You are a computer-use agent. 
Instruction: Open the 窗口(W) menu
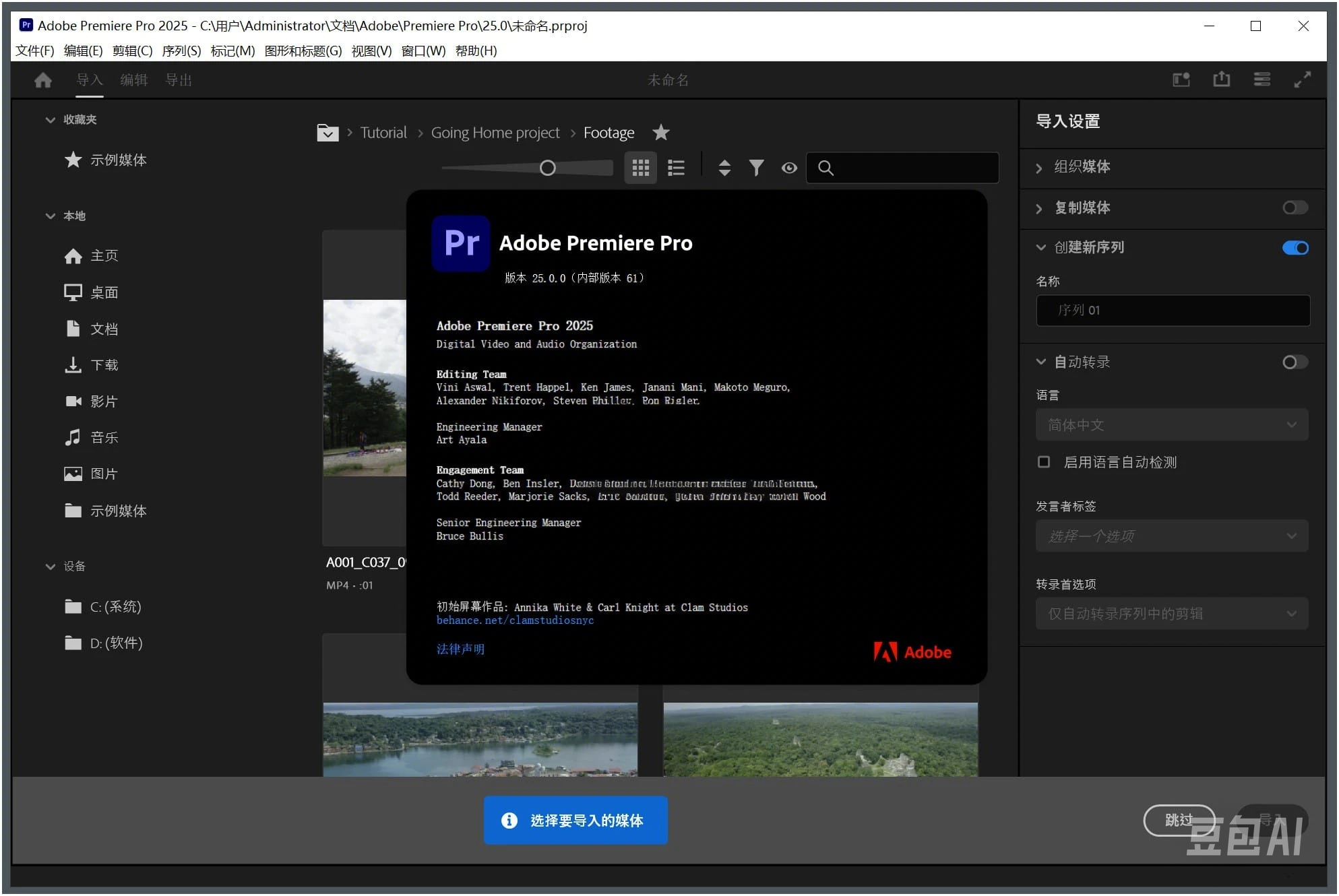tap(424, 51)
